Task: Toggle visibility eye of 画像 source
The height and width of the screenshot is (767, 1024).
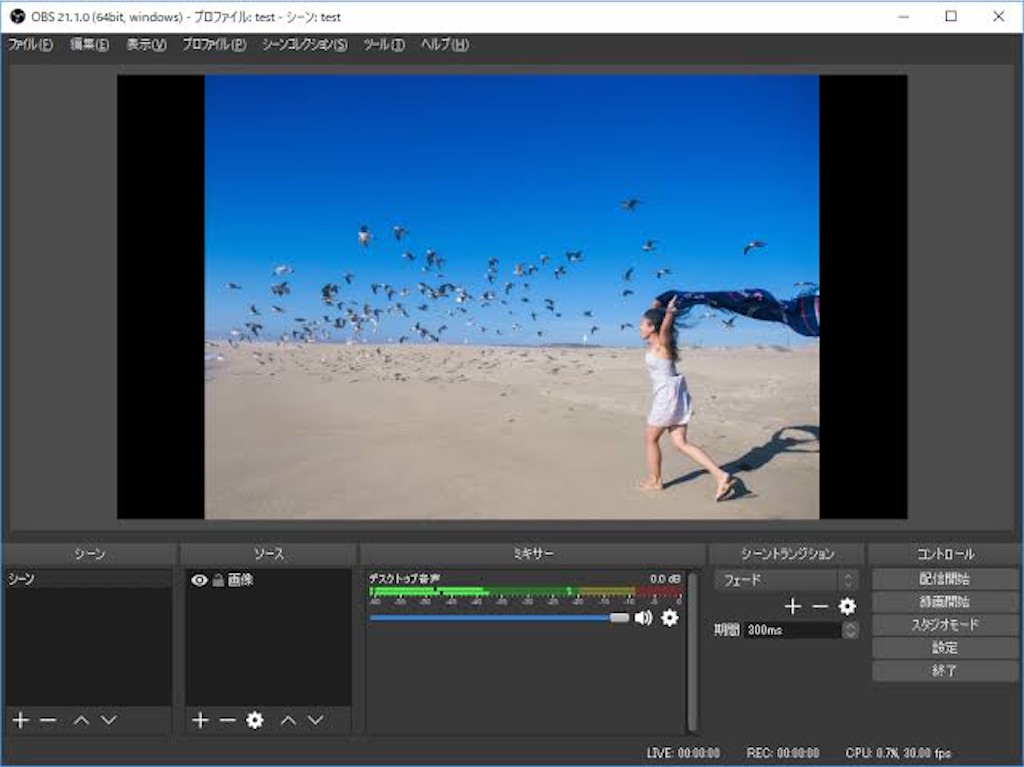Action: [x=199, y=580]
